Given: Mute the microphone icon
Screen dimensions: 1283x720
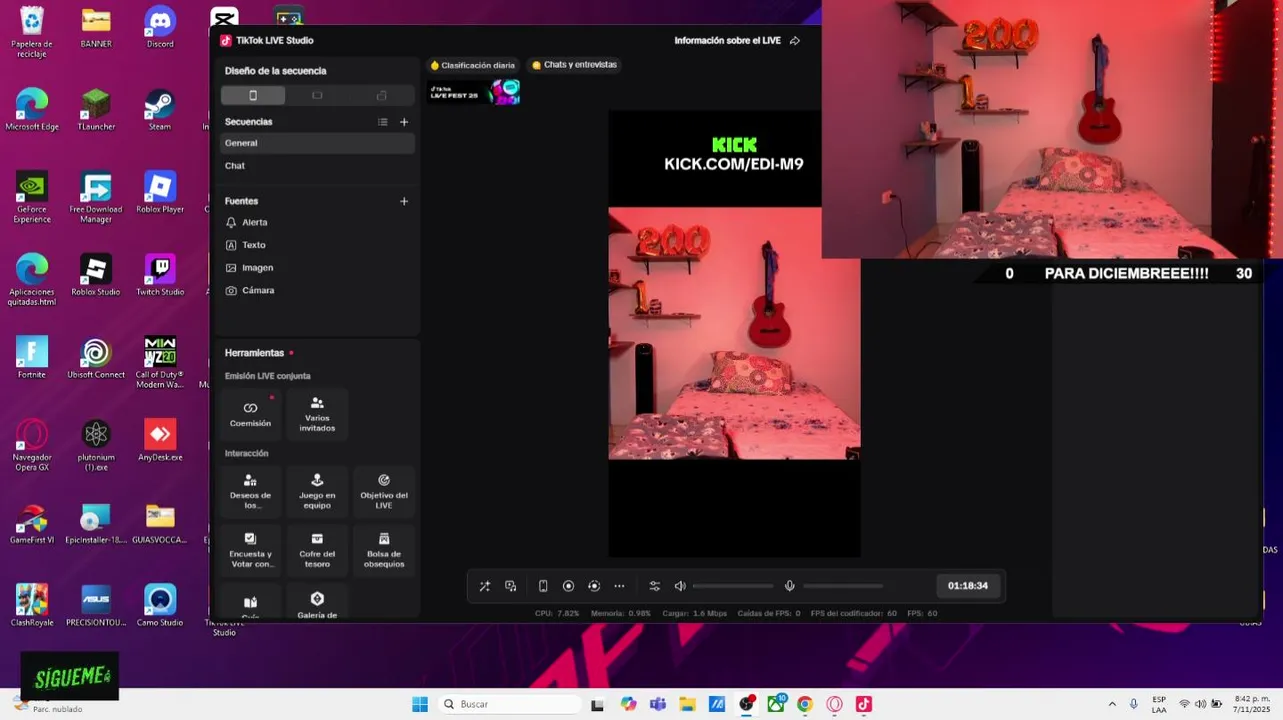Looking at the screenshot, I should [x=789, y=586].
